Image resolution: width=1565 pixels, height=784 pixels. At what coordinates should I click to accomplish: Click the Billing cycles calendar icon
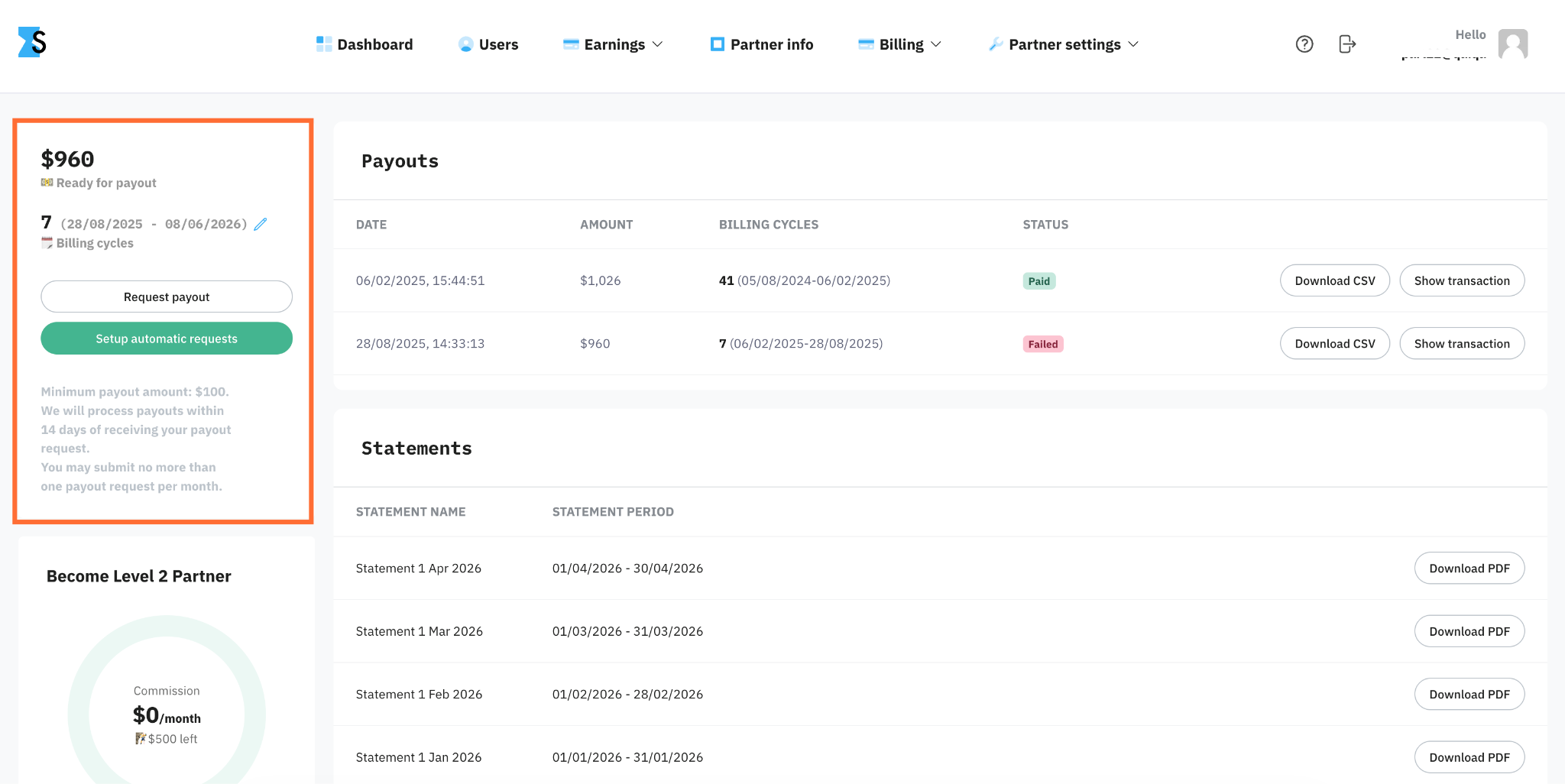pos(47,243)
